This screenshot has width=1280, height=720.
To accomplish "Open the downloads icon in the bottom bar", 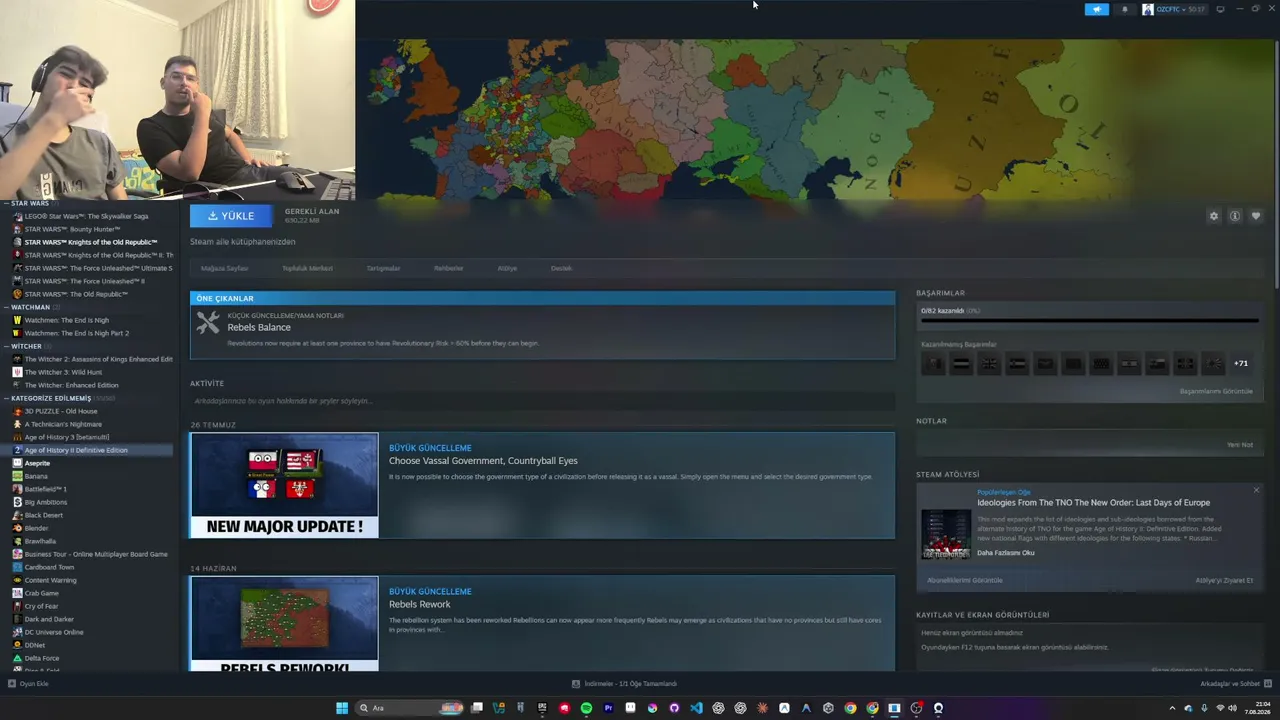I will [576, 684].
